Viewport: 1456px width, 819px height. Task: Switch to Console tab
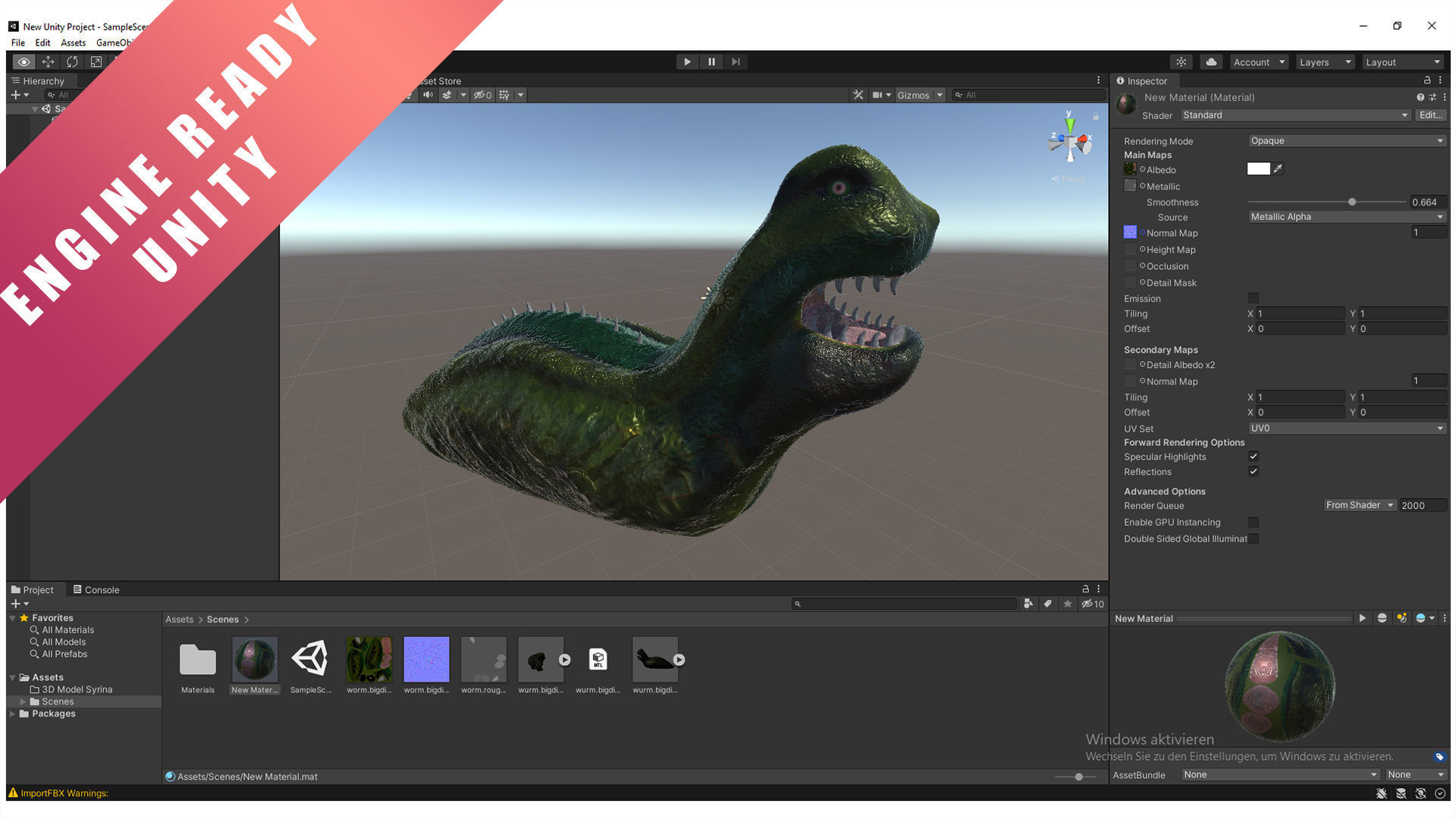(96, 589)
